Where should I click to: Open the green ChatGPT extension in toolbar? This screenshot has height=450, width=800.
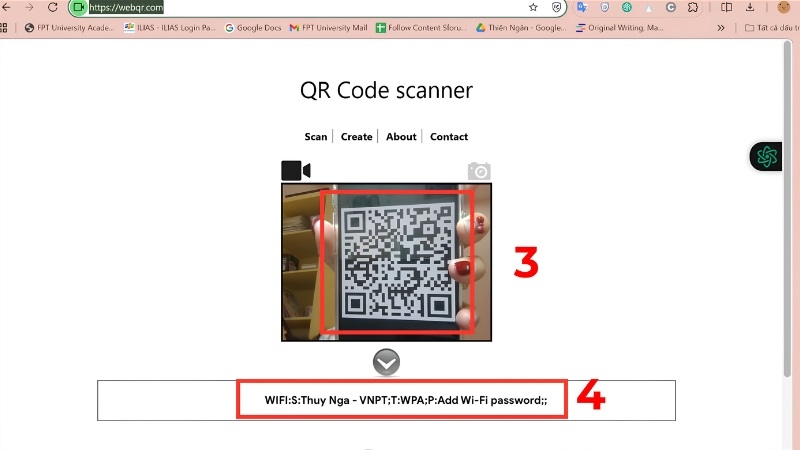point(627,7)
